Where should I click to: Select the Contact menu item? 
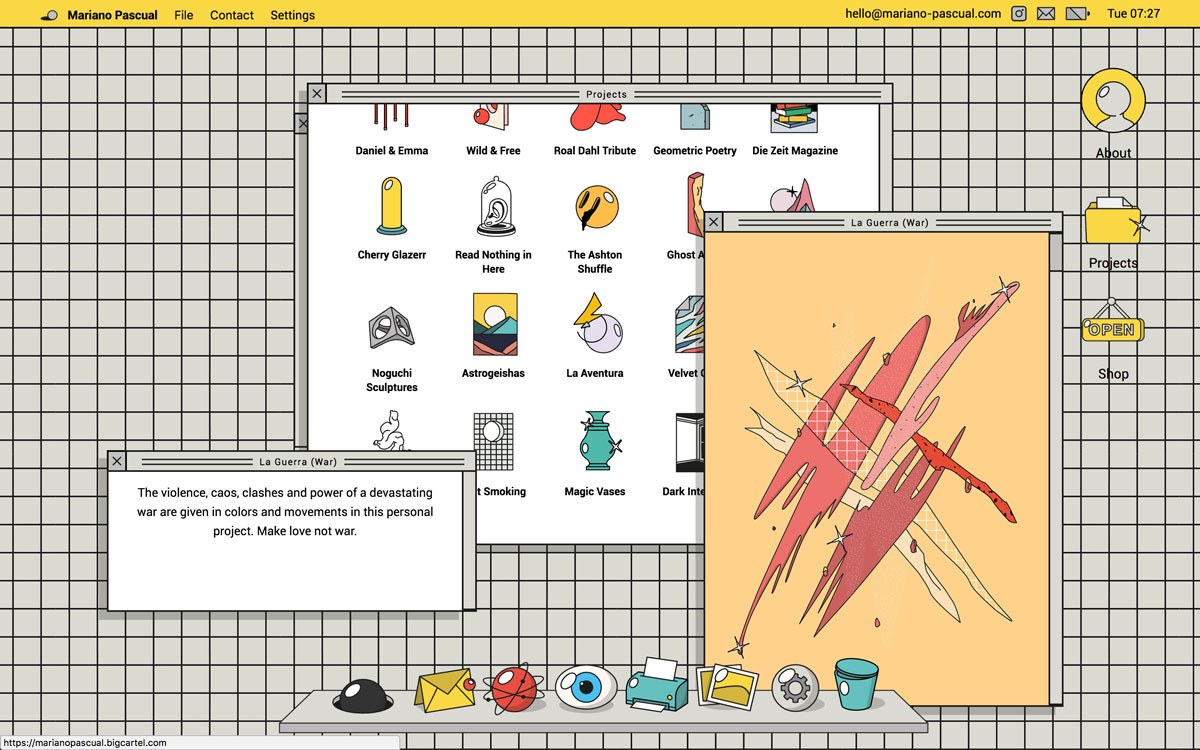(x=232, y=15)
